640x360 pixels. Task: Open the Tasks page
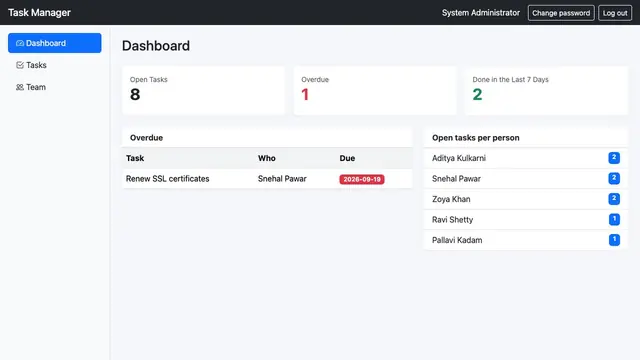pos(55,65)
